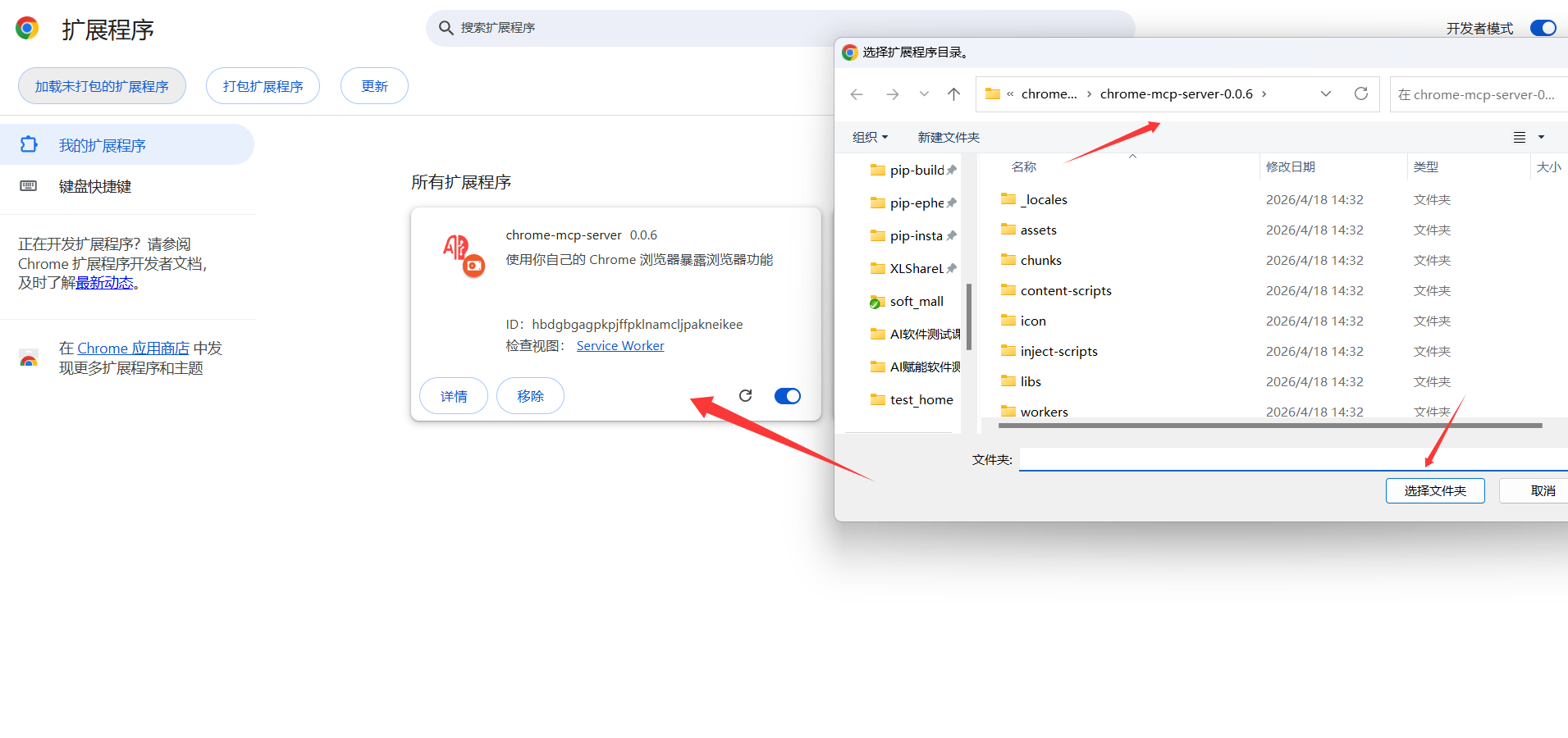The height and width of the screenshot is (738, 1568).
Task: Click the 更新 button
Action: 374,86
